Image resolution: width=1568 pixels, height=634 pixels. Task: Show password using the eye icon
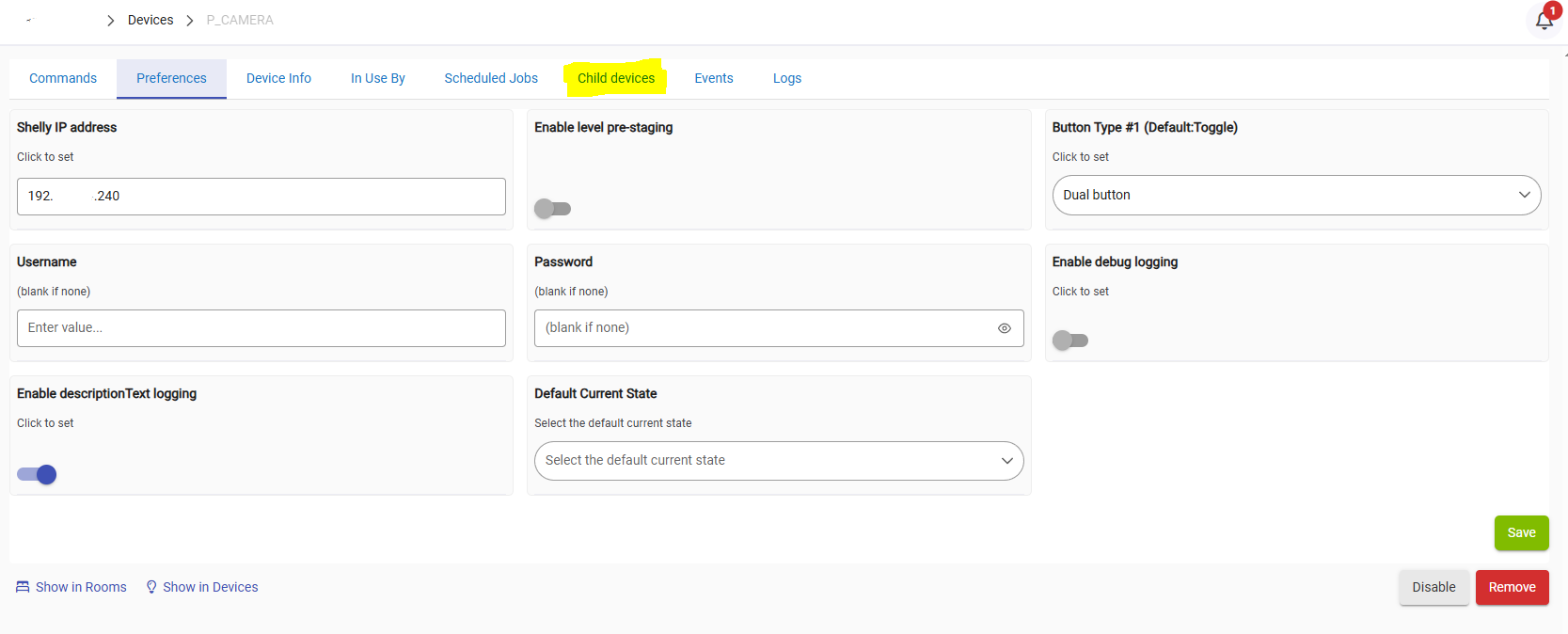pyautogui.click(x=1004, y=328)
